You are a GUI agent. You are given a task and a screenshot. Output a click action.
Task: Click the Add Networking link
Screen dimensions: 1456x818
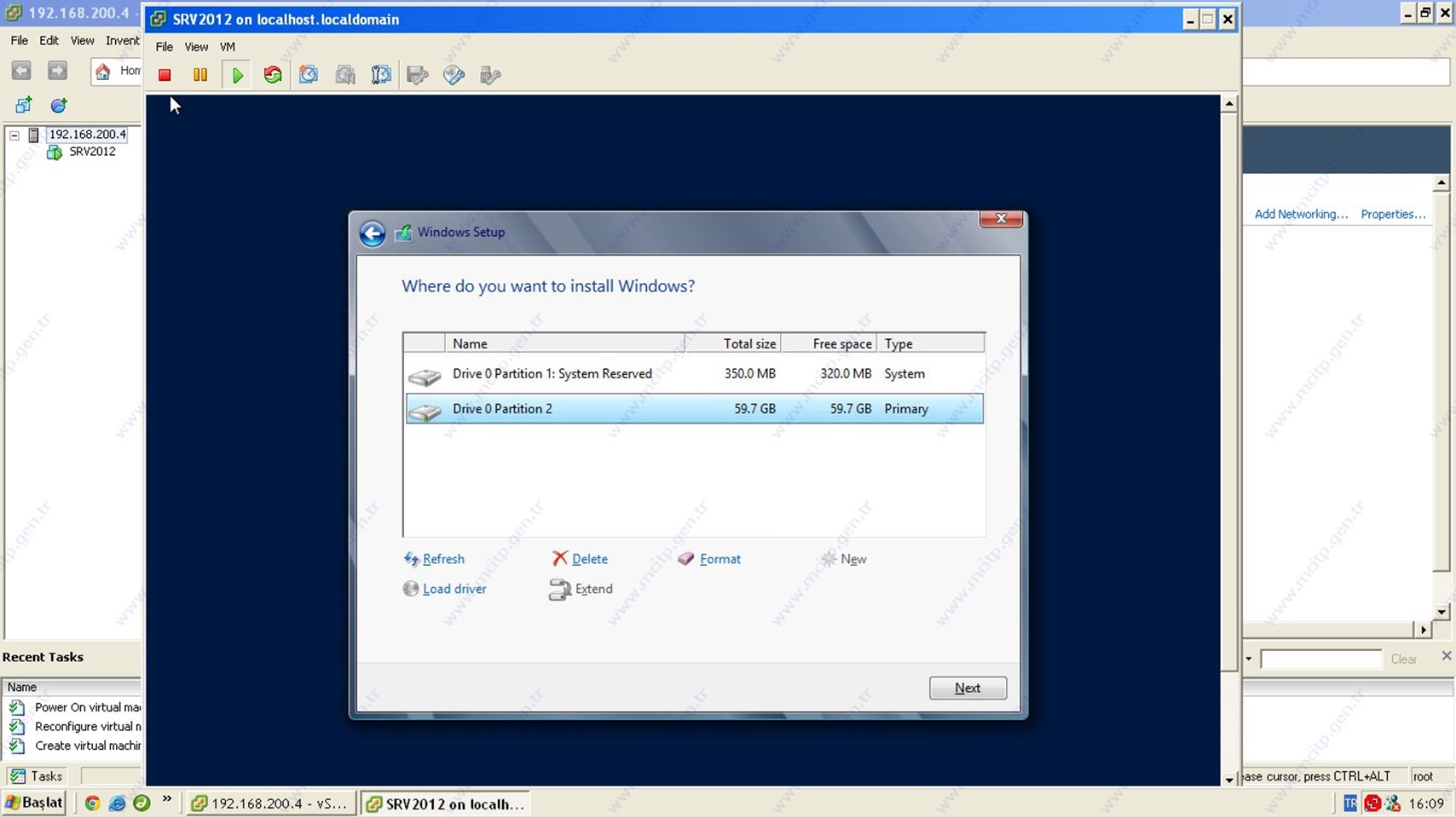pos(1301,214)
